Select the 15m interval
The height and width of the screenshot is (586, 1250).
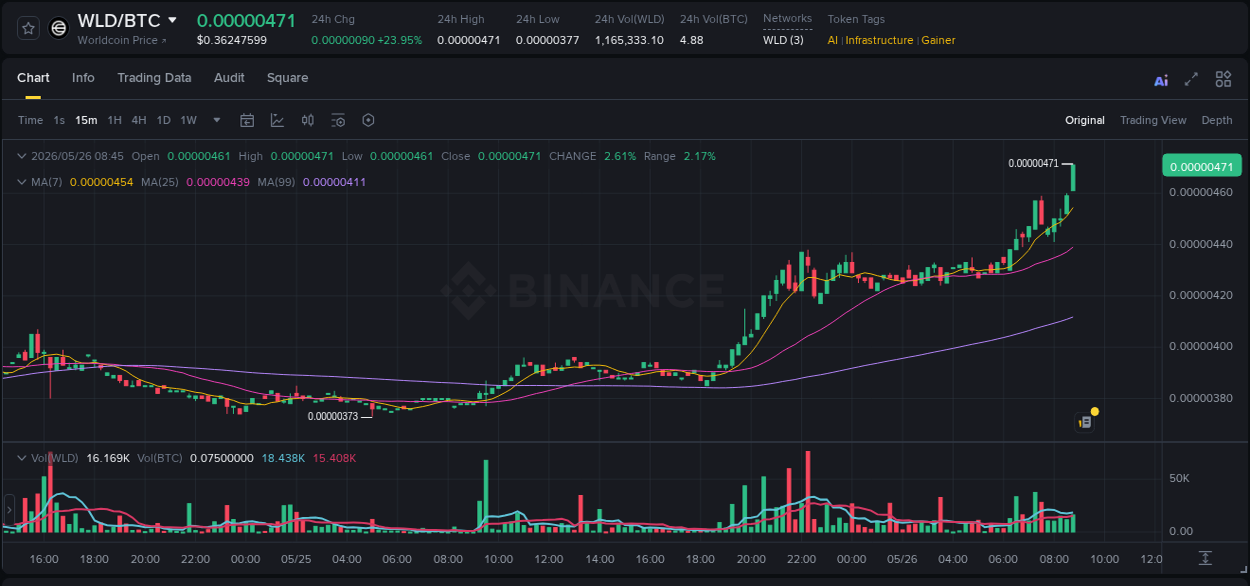point(87,120)
